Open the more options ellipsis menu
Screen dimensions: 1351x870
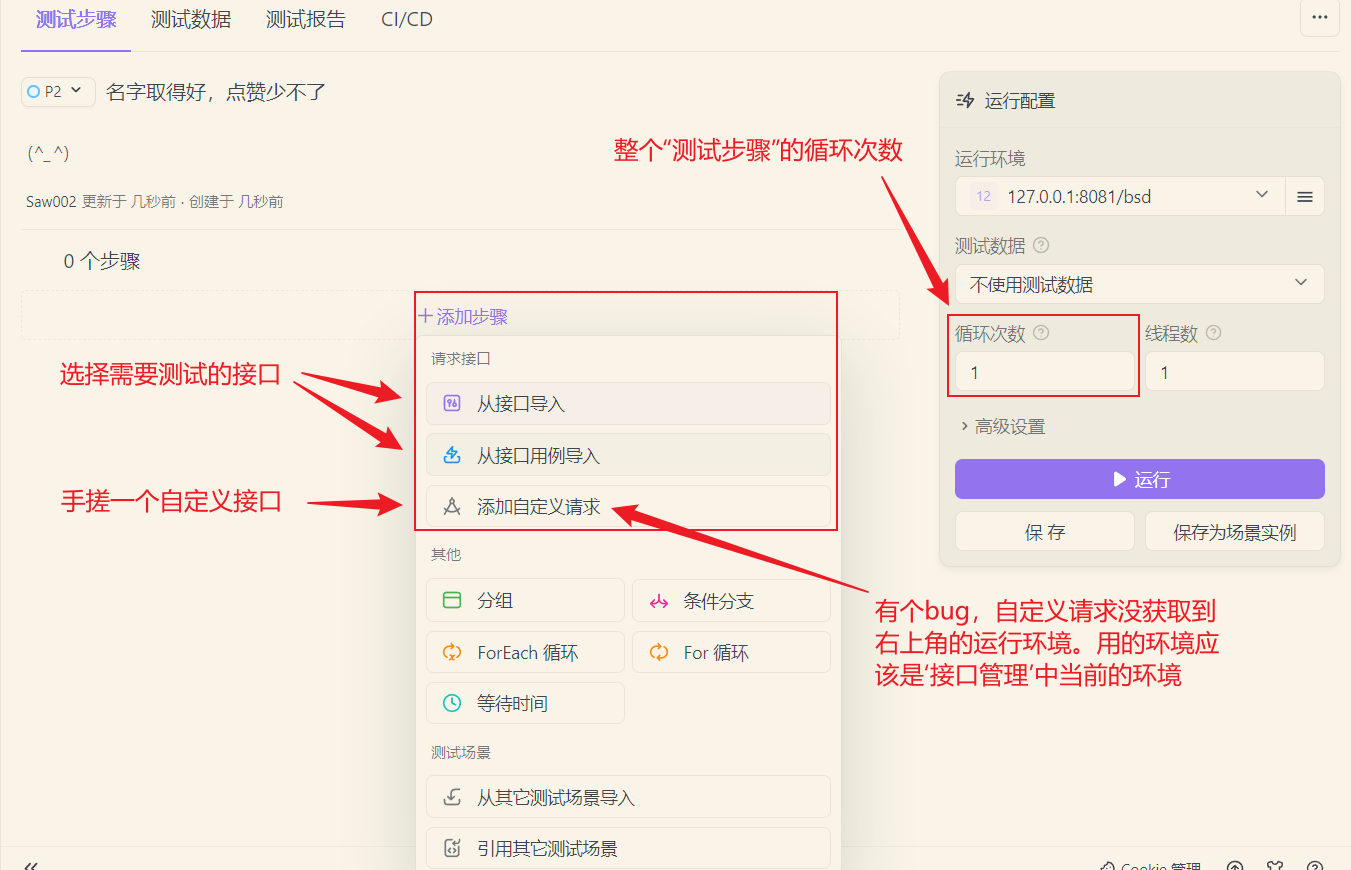1319,18
